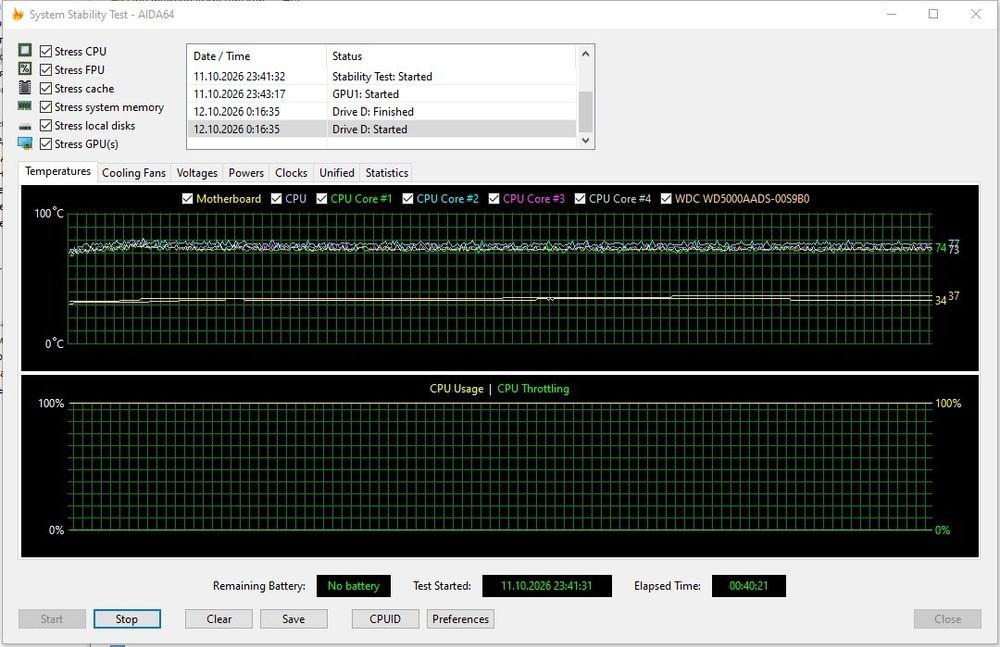Open the CPUID panel
Viewport: 1000px width, 647px height.
(385, 619)
